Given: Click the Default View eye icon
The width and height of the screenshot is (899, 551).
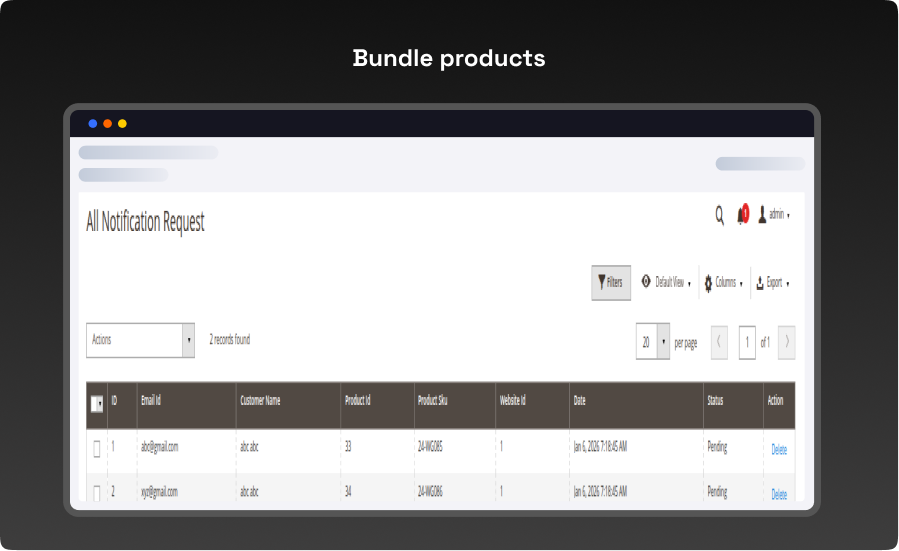Looking at the screenshot, I should (646, 283).
